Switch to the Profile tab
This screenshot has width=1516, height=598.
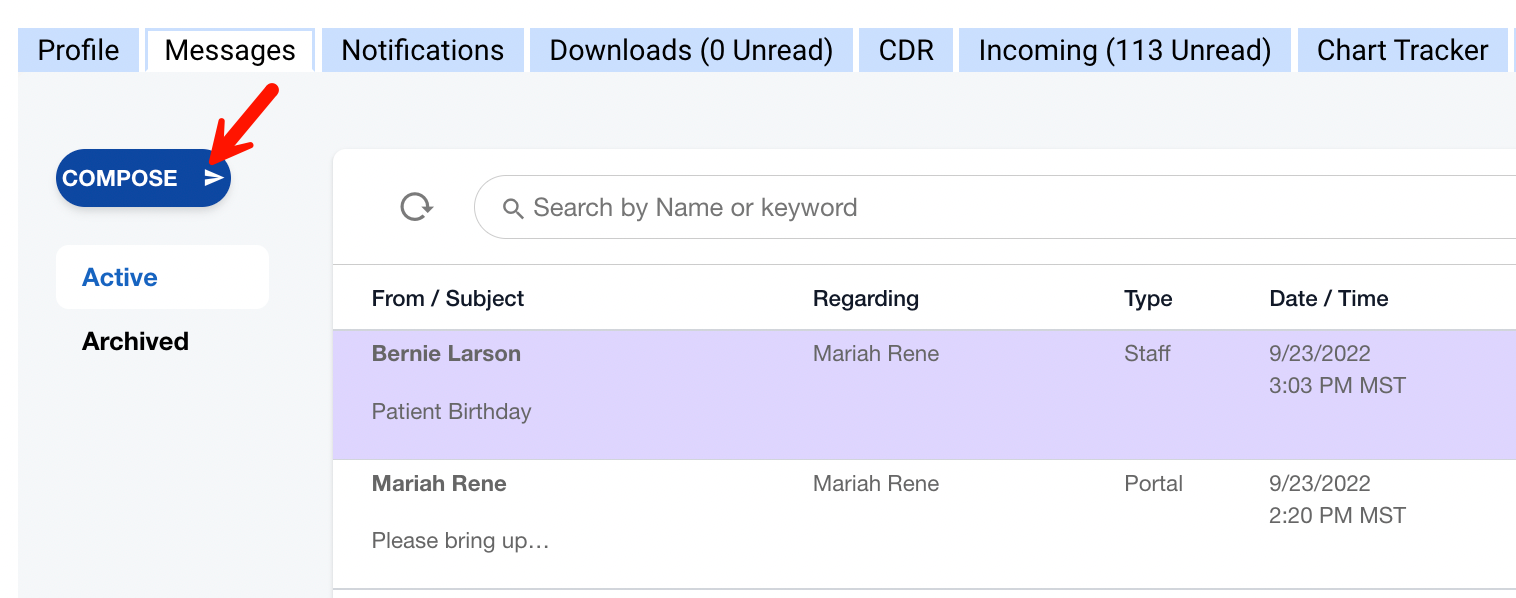coord(78,50)
